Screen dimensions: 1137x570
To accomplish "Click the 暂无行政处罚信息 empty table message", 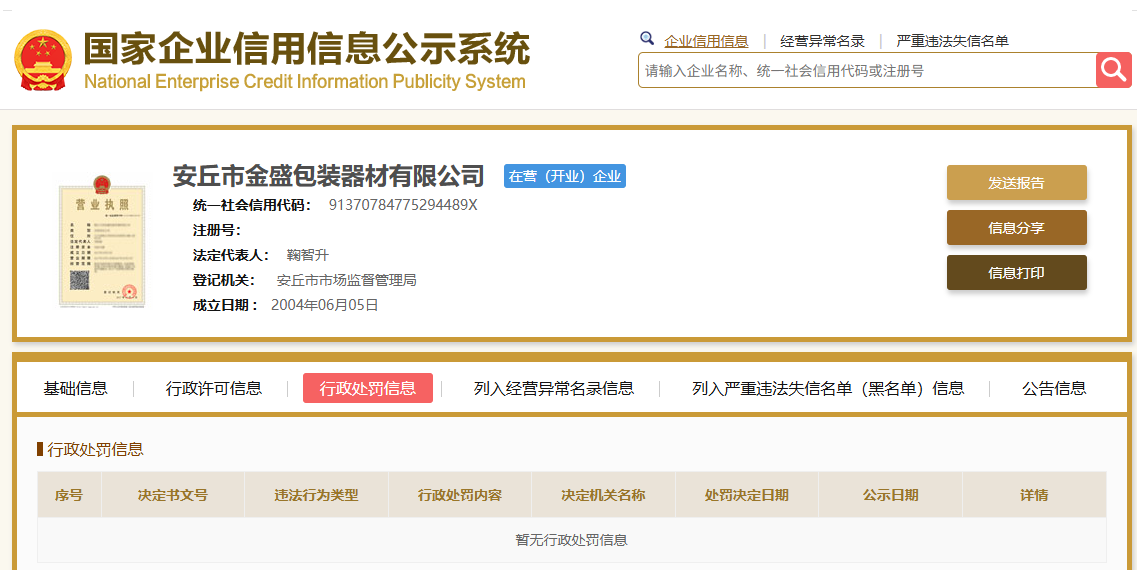I will coord(571,540).
